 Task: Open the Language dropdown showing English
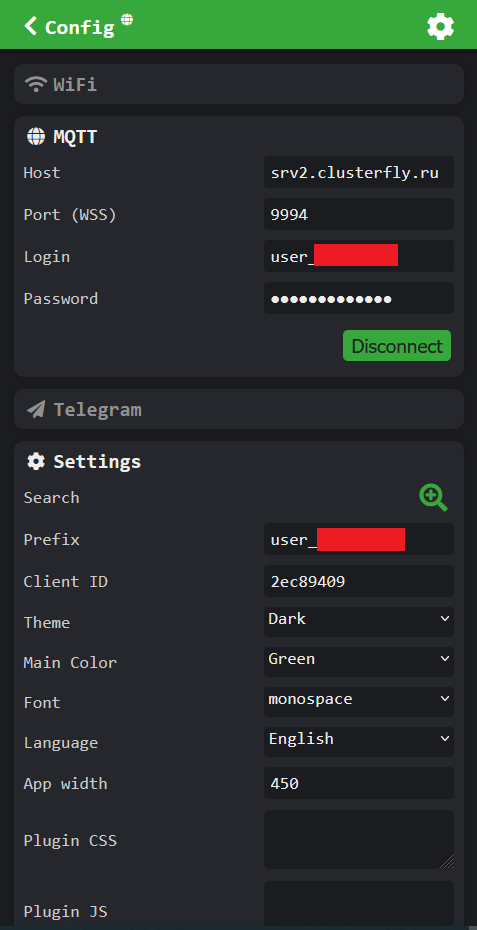click(358, 741)
